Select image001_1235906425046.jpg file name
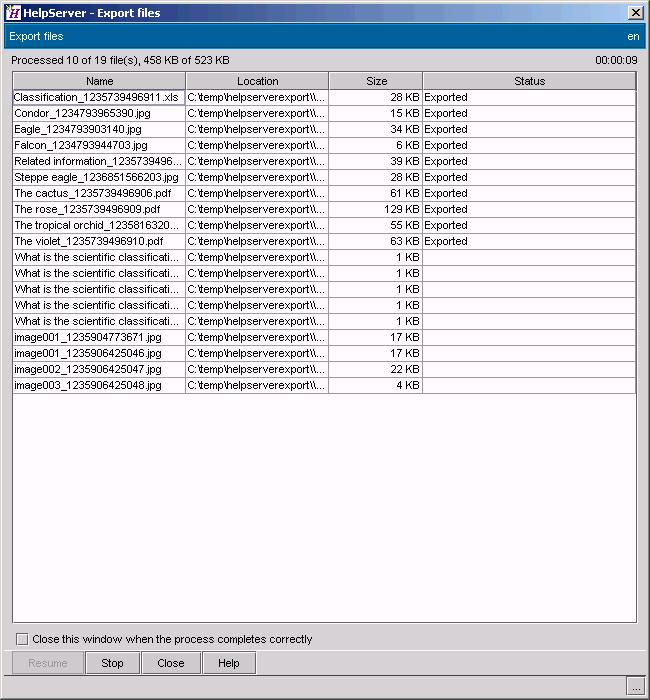 [88, 354]
